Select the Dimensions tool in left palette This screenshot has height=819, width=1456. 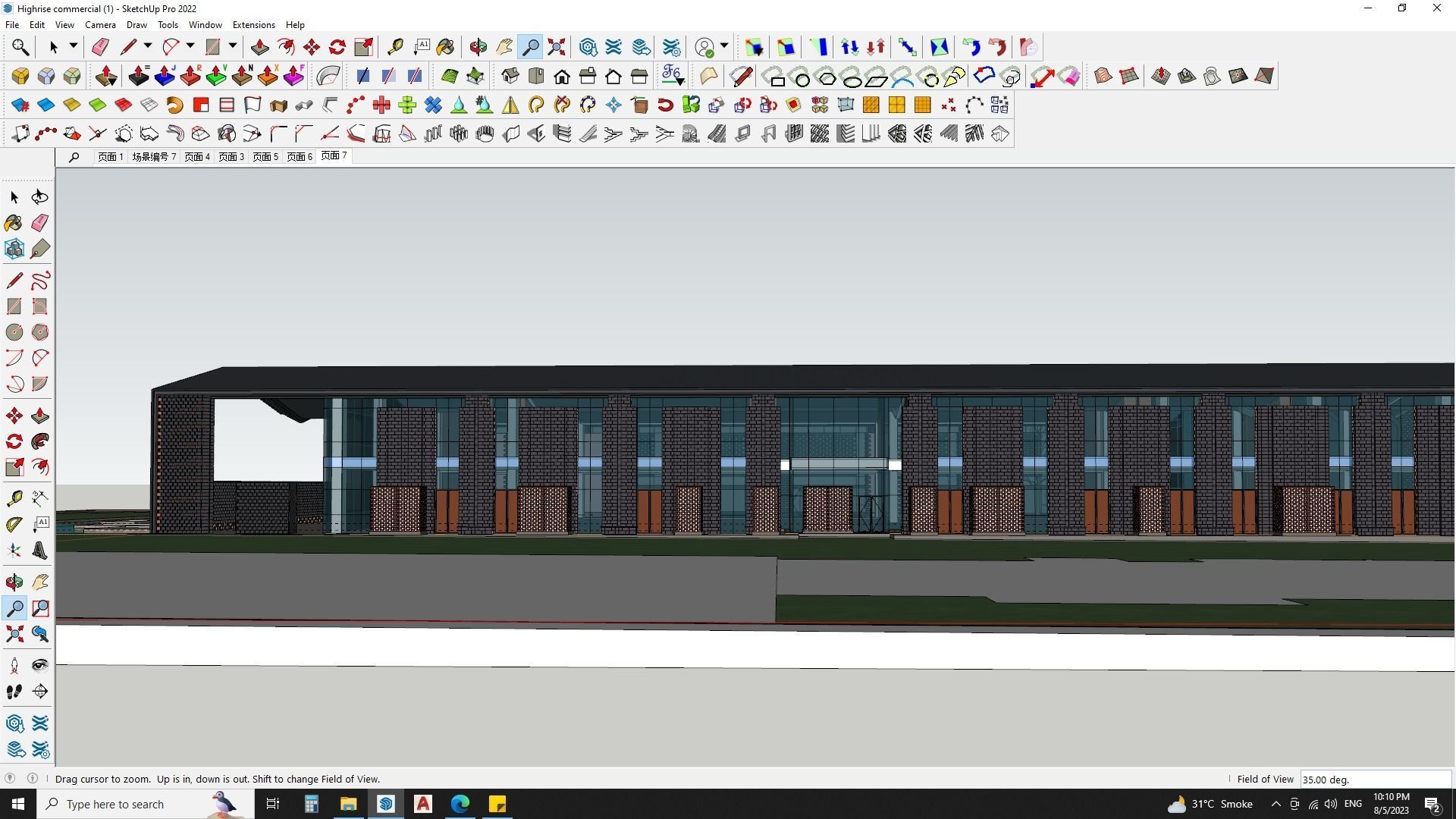tap(39, 497)
